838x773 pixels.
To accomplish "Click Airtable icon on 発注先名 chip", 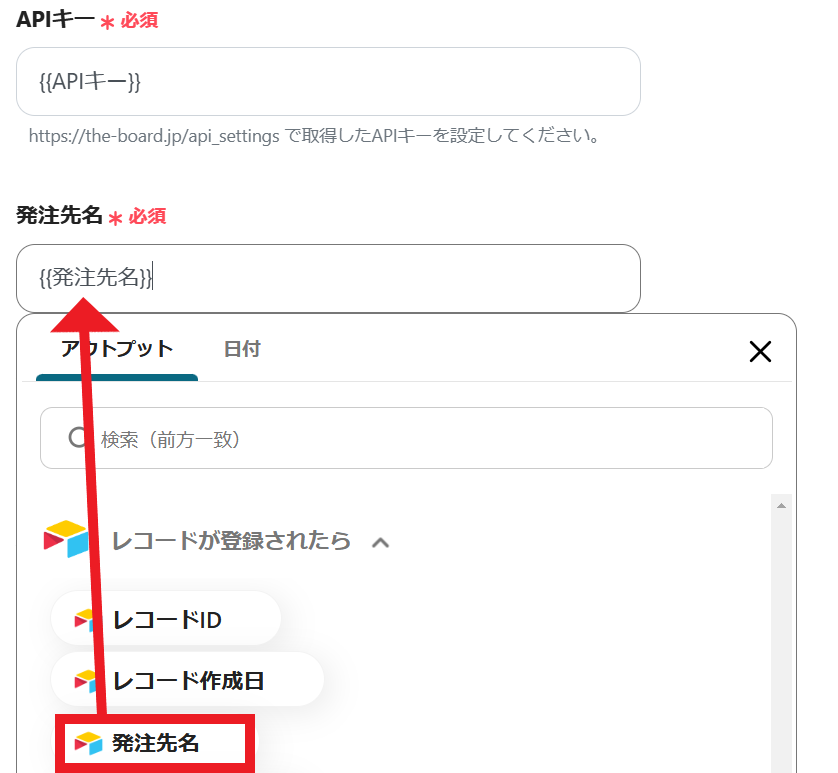I will coord(88,743).
